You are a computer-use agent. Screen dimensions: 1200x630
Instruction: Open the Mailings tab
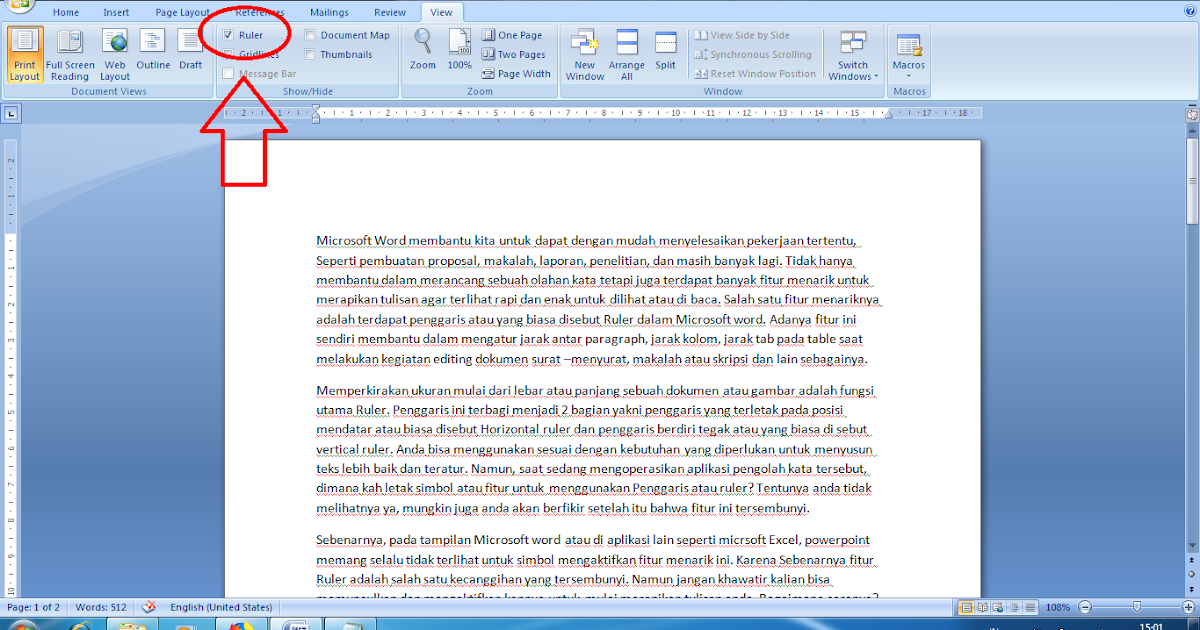[x=329, y=12]
